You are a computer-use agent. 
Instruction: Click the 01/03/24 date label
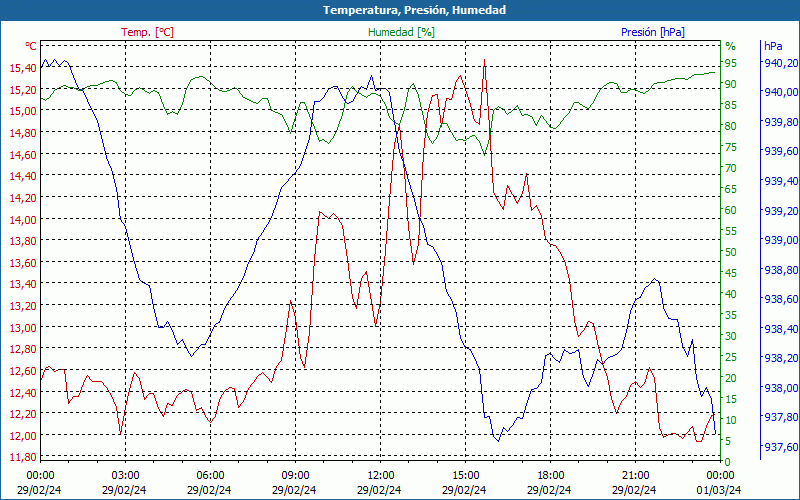point(719,490)
